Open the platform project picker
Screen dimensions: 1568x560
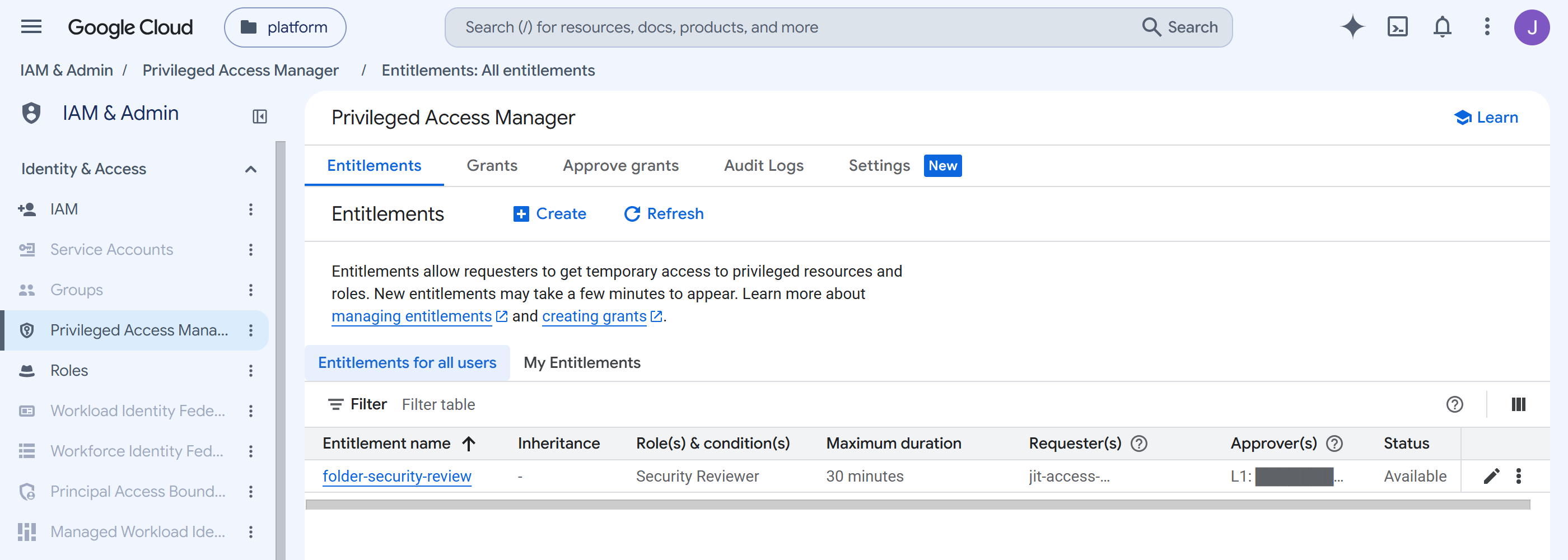click(x=285, y=27)
